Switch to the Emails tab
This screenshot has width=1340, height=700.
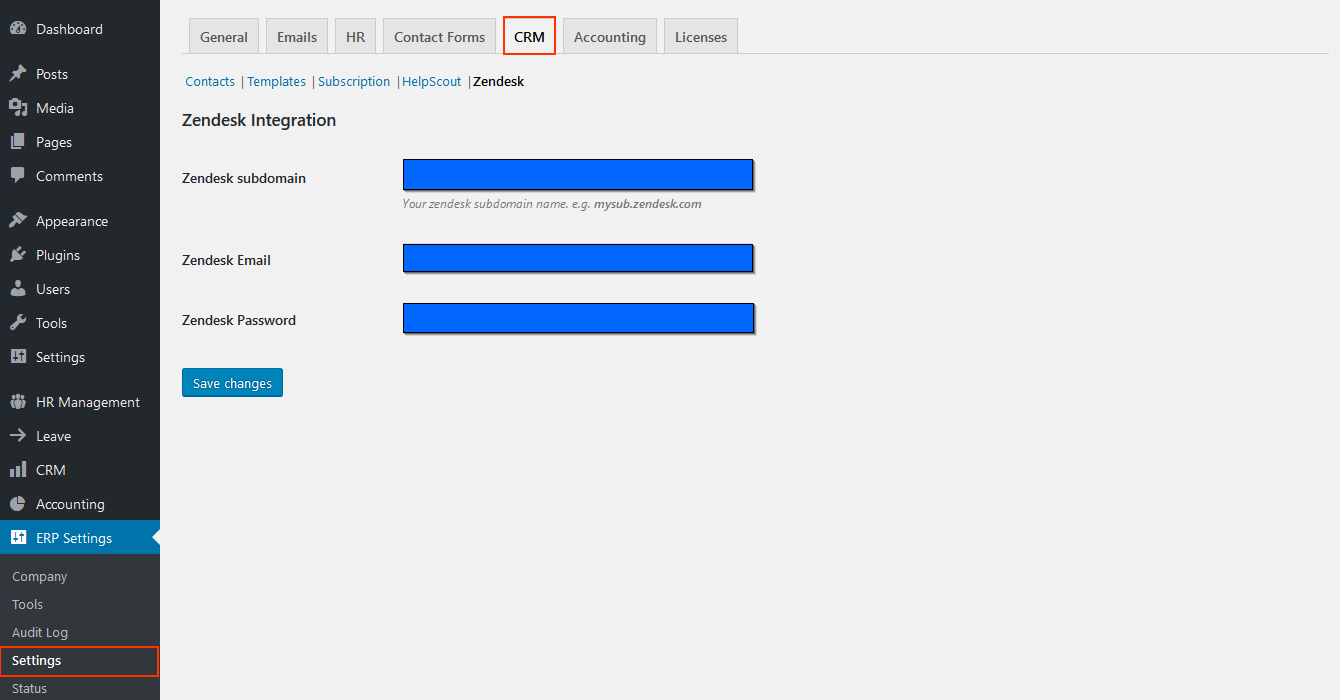point(297,36)
